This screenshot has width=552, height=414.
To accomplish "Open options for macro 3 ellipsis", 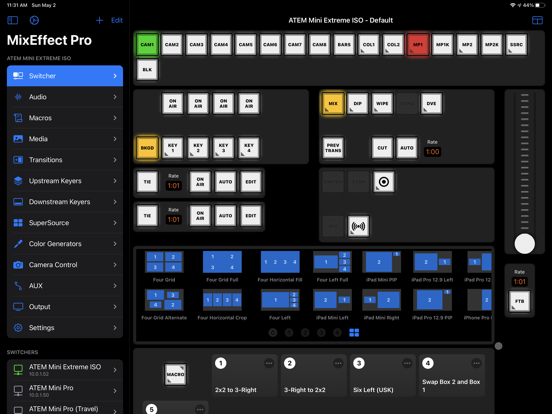I will [x=407, y=363].
